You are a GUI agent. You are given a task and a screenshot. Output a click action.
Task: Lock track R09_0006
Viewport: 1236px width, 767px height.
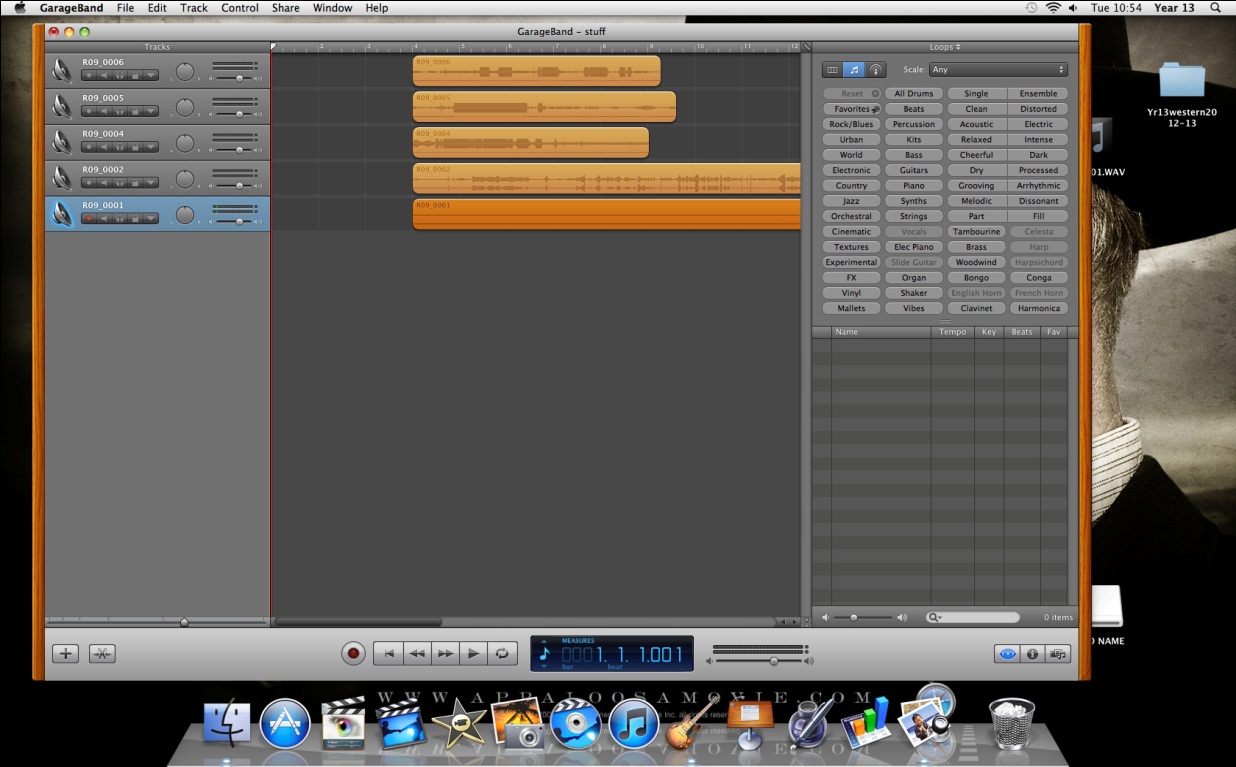pos(135,75)
